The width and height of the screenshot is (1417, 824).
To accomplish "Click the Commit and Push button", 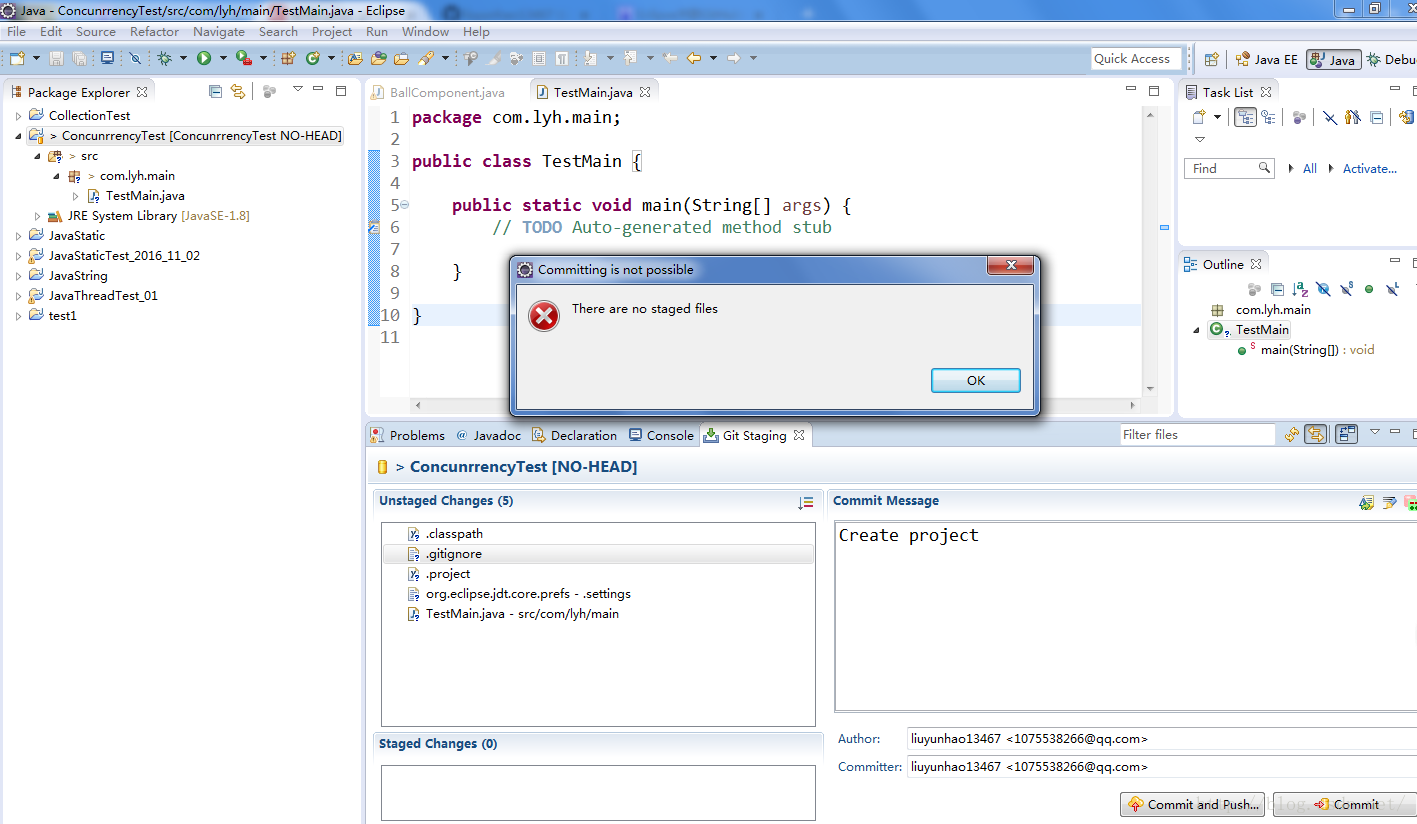I will pos(1193,804).
